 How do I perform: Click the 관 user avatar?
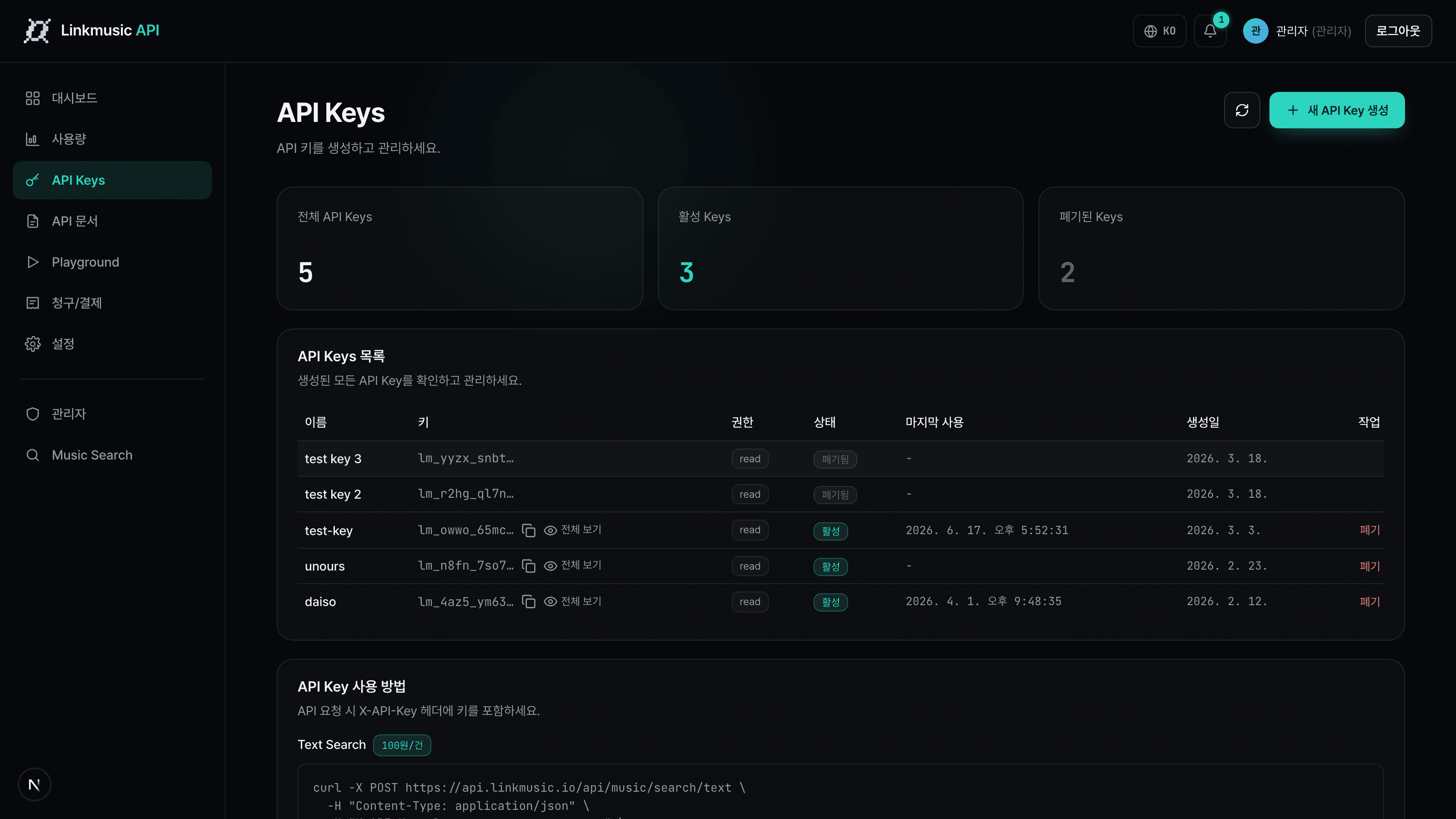coord(1255,30)
